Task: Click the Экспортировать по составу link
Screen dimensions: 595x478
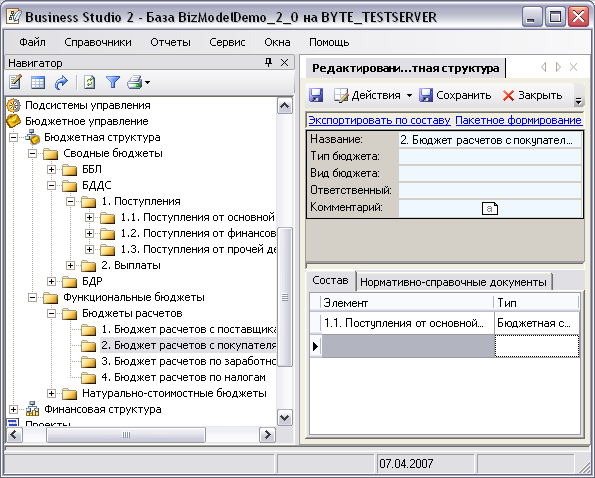Action: [x=379, y=120]
